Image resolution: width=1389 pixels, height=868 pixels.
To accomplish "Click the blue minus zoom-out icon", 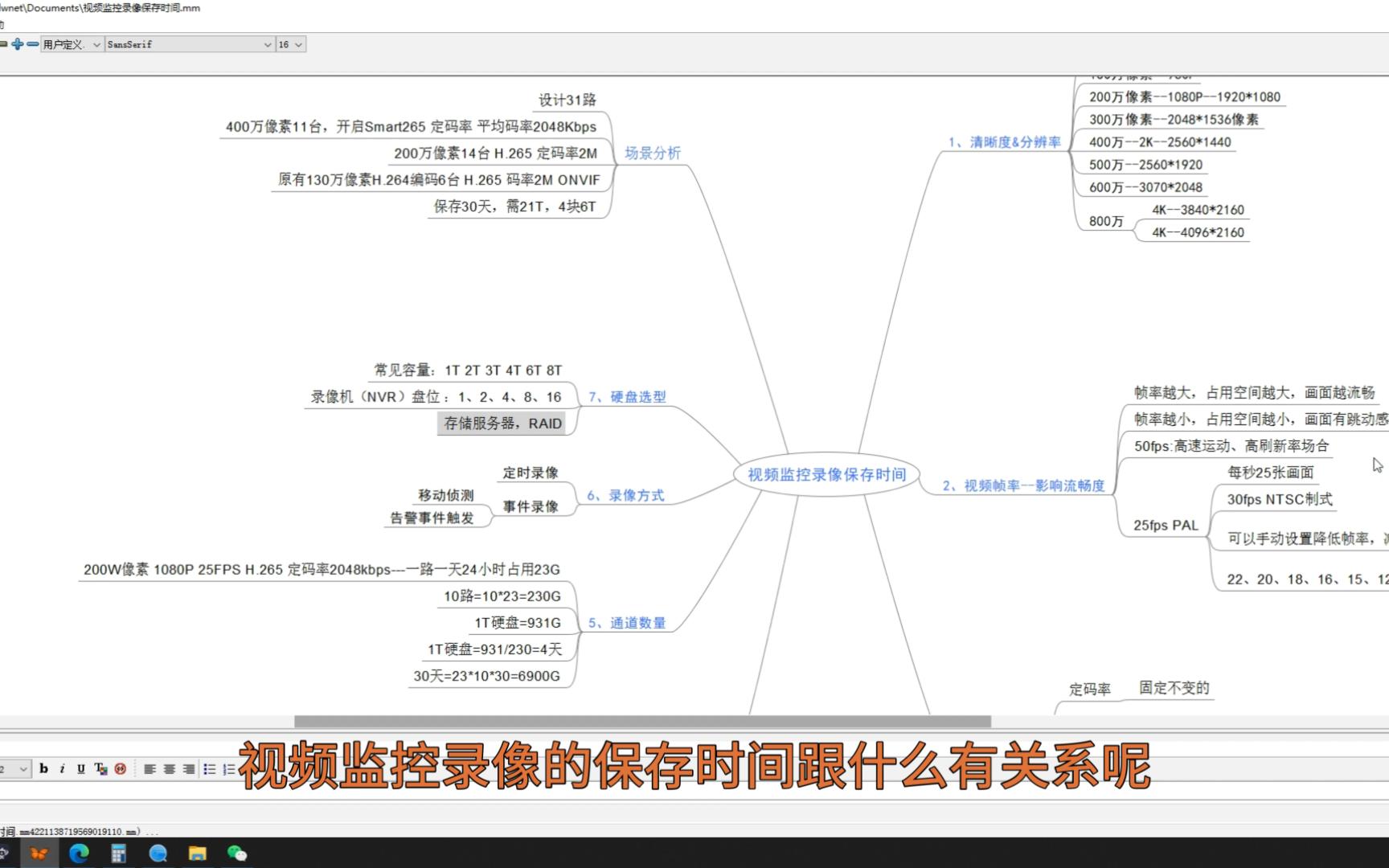I will [32, 44].
